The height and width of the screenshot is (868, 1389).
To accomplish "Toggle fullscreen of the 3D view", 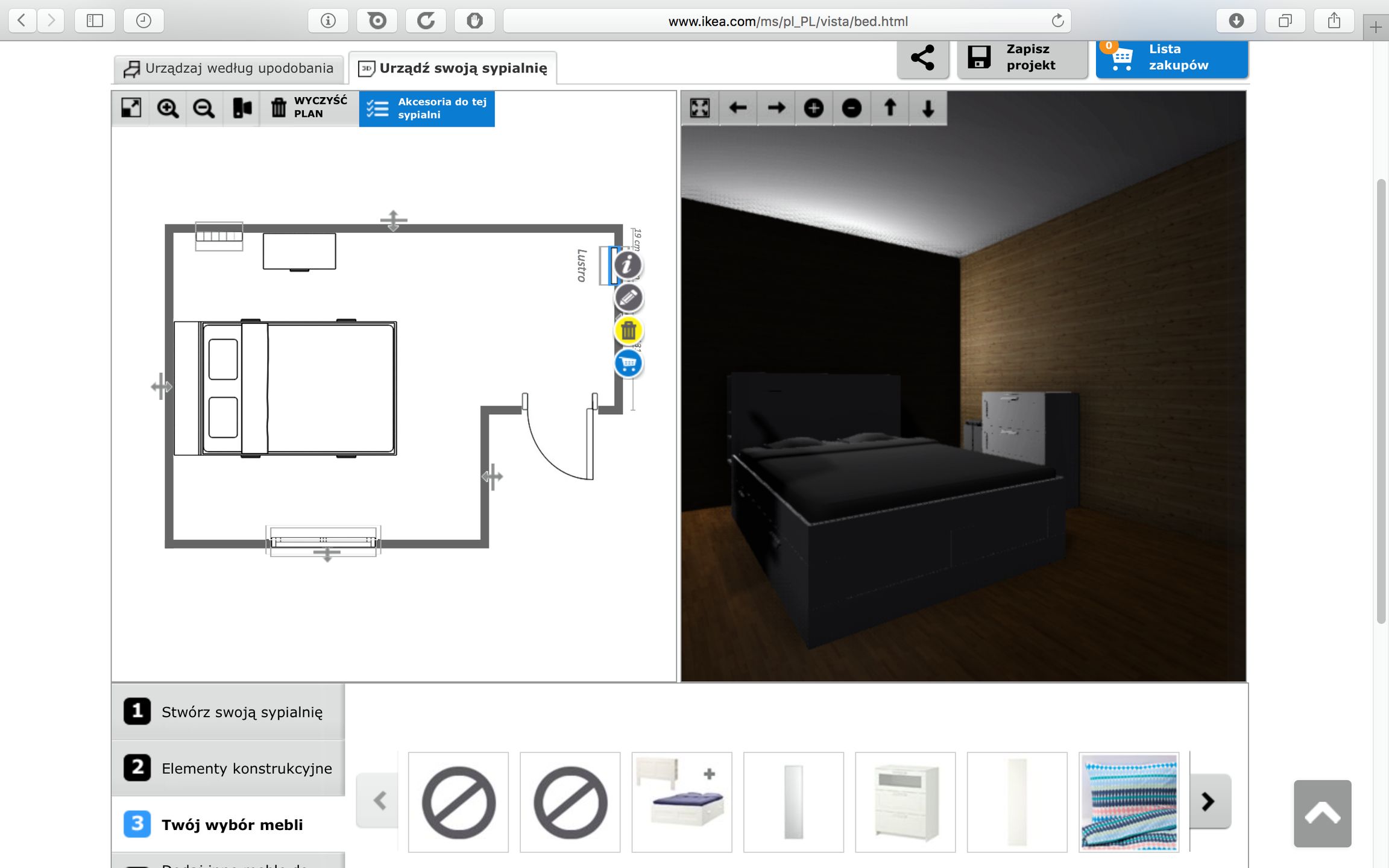I will pos(700,108).
